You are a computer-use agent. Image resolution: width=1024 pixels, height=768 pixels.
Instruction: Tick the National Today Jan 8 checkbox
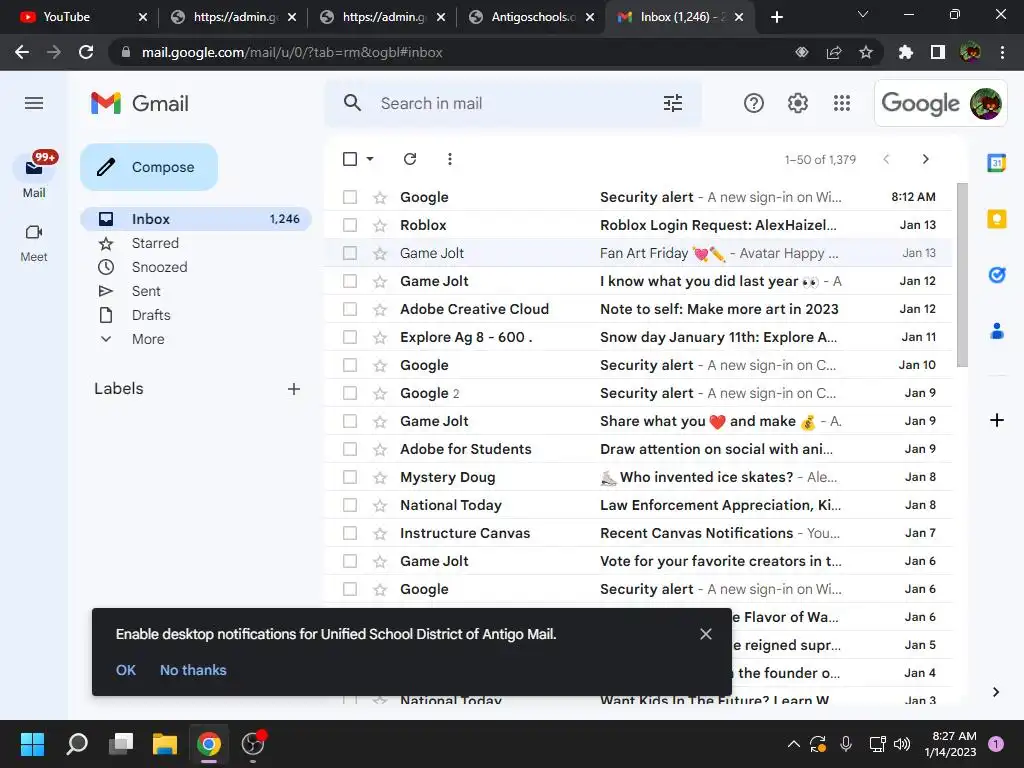(350, 505)
